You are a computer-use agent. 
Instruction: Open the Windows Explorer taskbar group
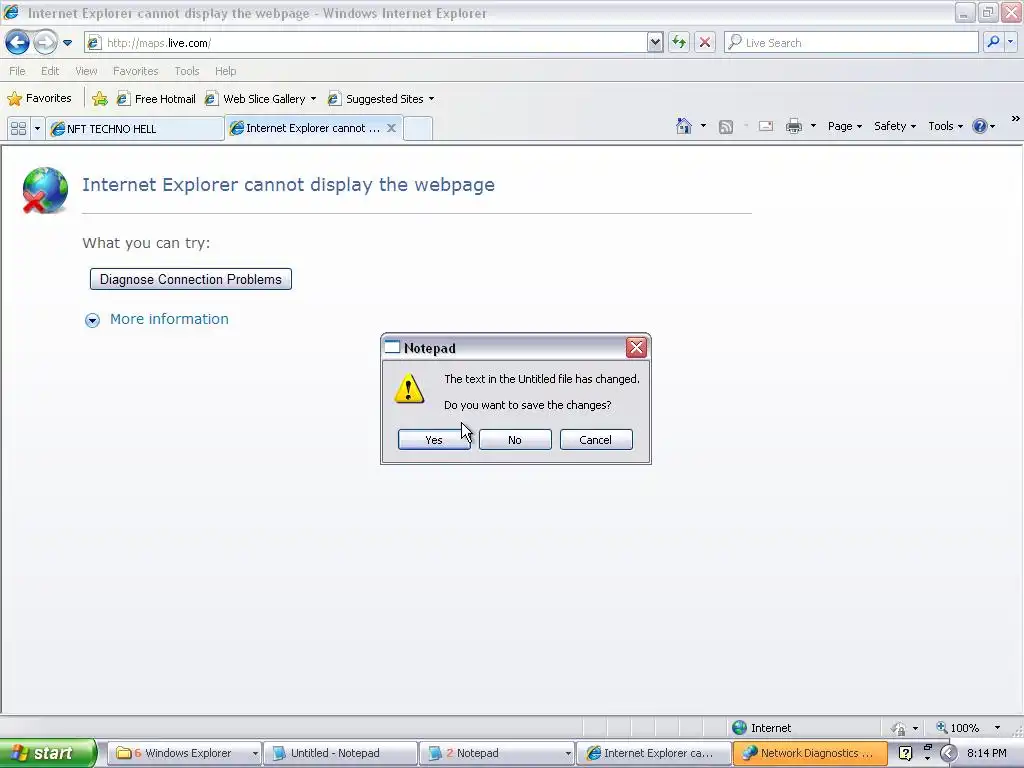tap(184, 753)
